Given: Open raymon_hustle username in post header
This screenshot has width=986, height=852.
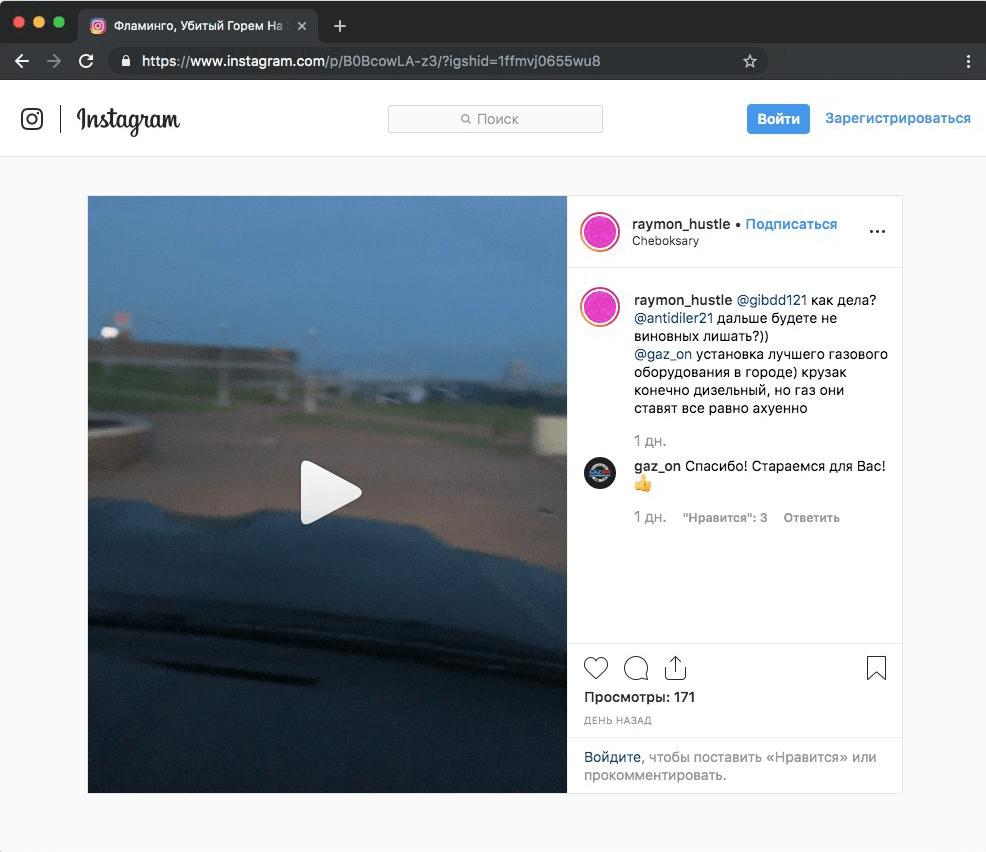Looking at the screenshot, I should point(681,224).
